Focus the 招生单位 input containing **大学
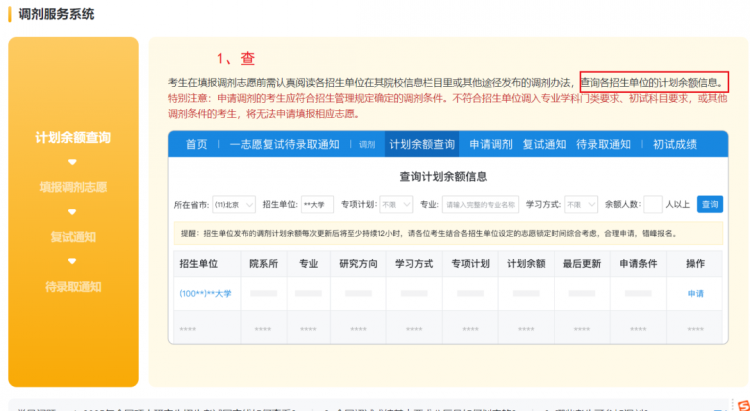The height and width of the screenshot is (411, 750). click(x=318, y=205)
